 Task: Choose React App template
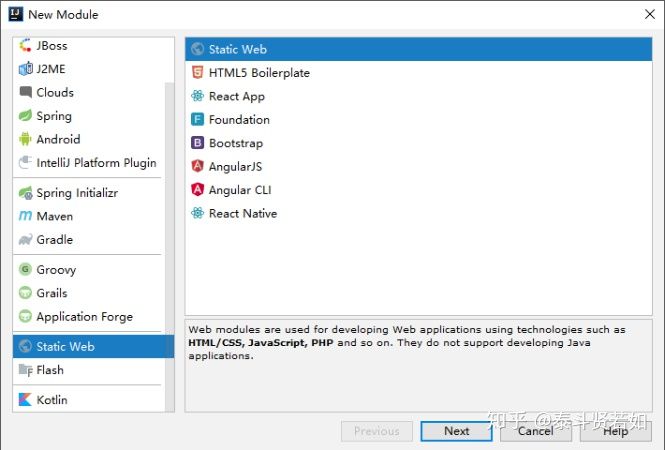click(x=238, y=96)
